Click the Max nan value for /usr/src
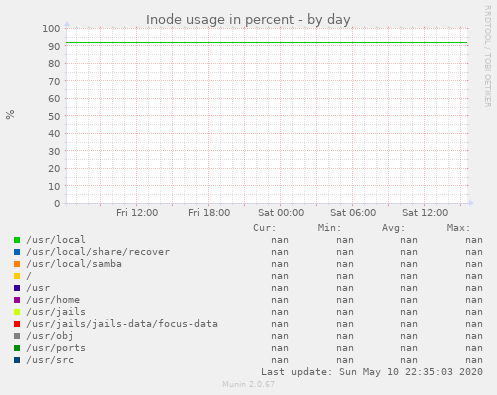497x395 pixels. [474, 360]
